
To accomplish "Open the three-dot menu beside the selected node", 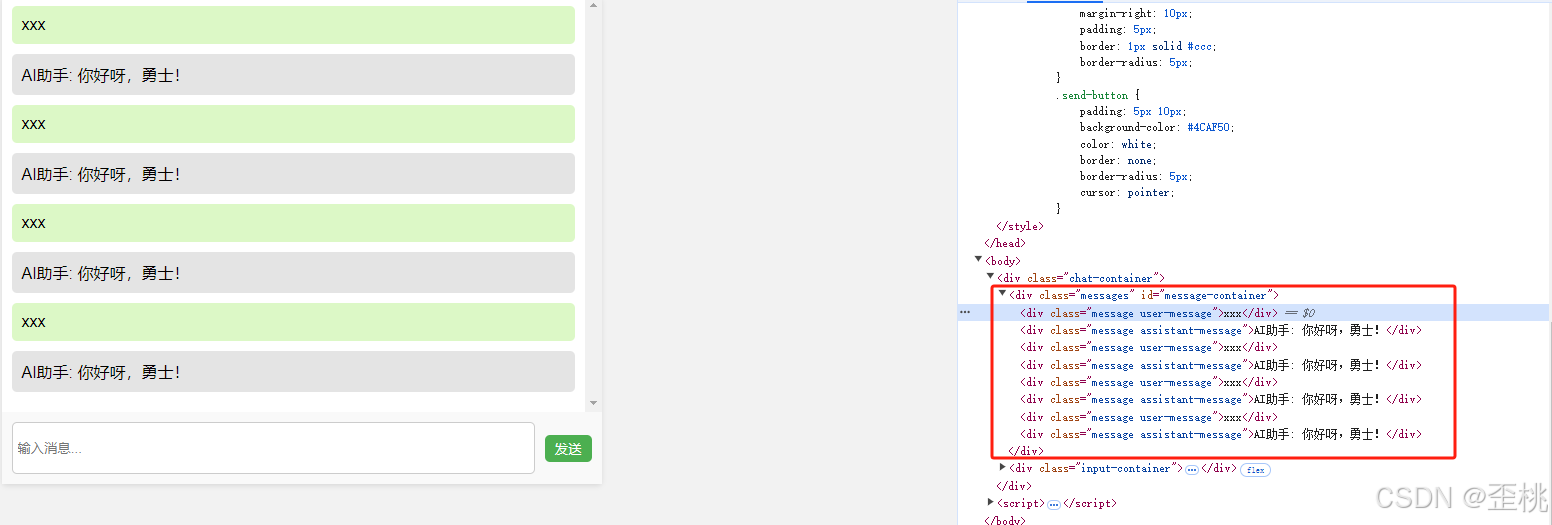I will click(965, 312).
